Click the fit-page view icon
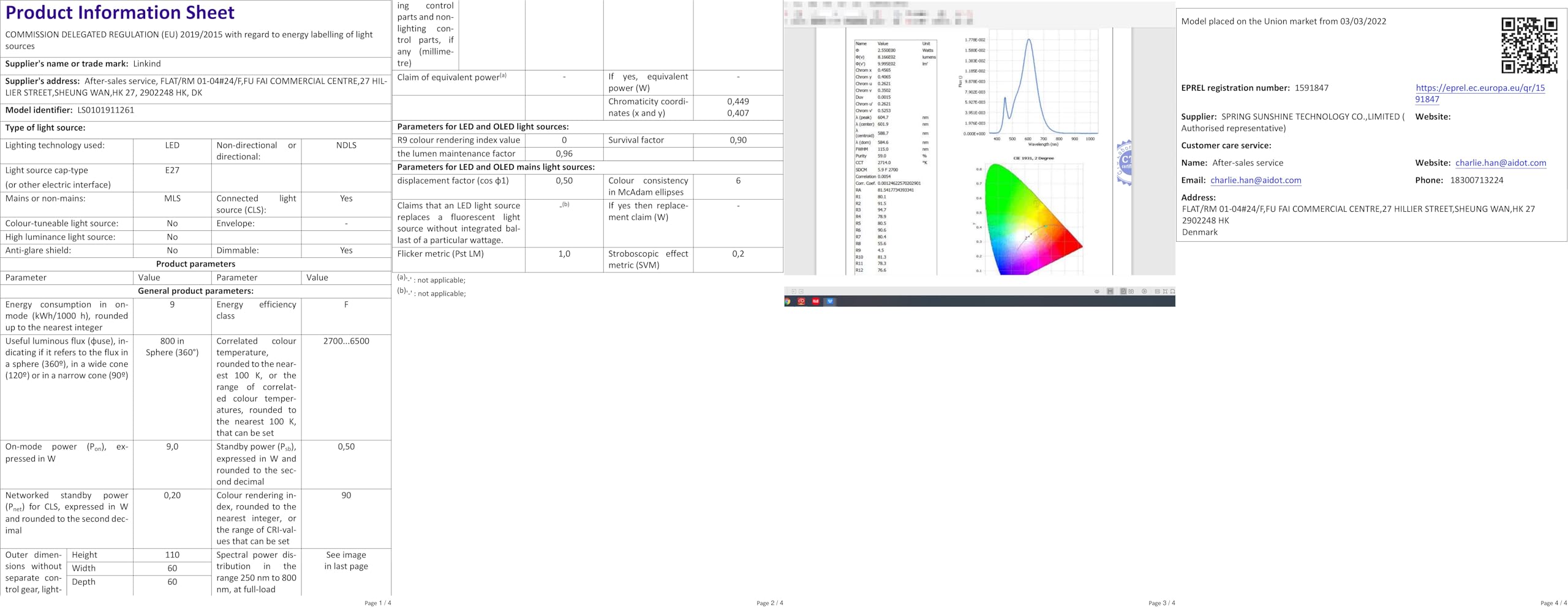Screen dimensions: 1568x613 [x=1165, y=291]
